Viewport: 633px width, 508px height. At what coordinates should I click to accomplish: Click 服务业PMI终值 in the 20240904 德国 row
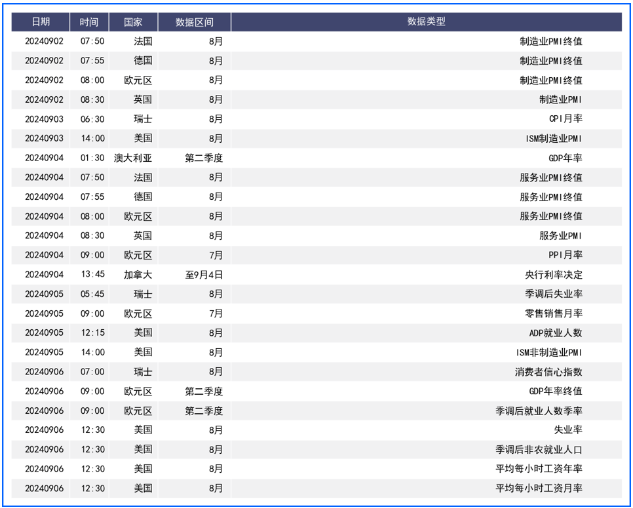(x=551, y=197)
